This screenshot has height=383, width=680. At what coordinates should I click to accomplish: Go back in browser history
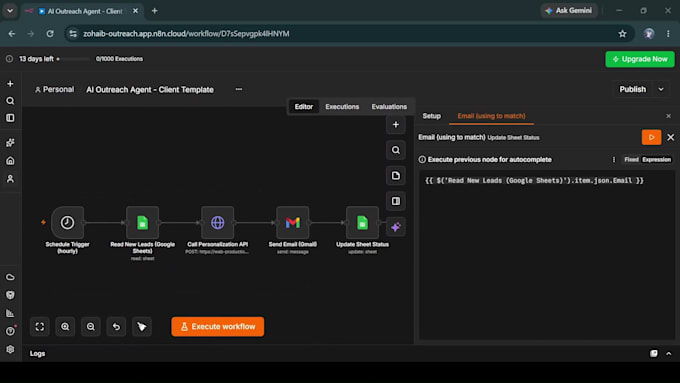[x=12, y=33]
